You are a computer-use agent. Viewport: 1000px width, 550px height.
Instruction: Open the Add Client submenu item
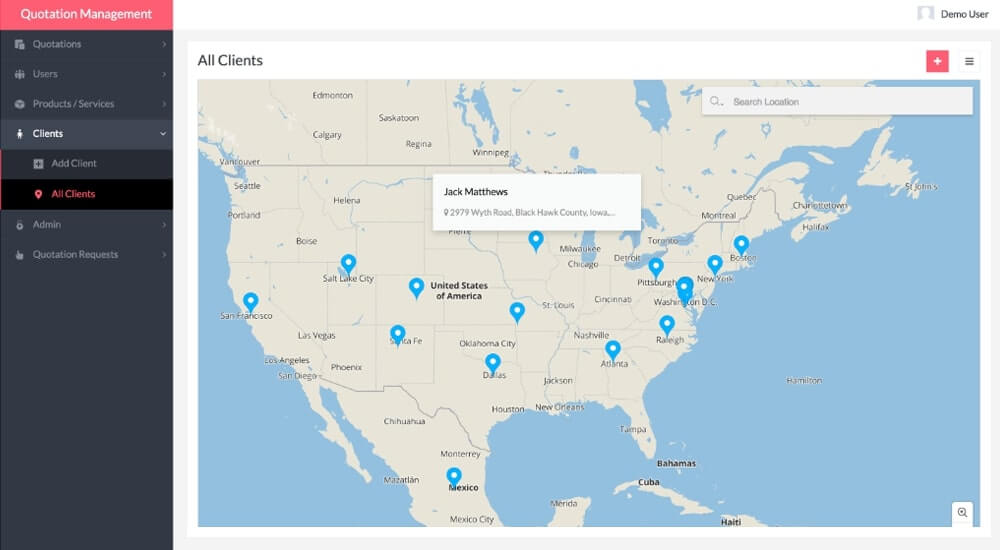[x=74, y=163]
